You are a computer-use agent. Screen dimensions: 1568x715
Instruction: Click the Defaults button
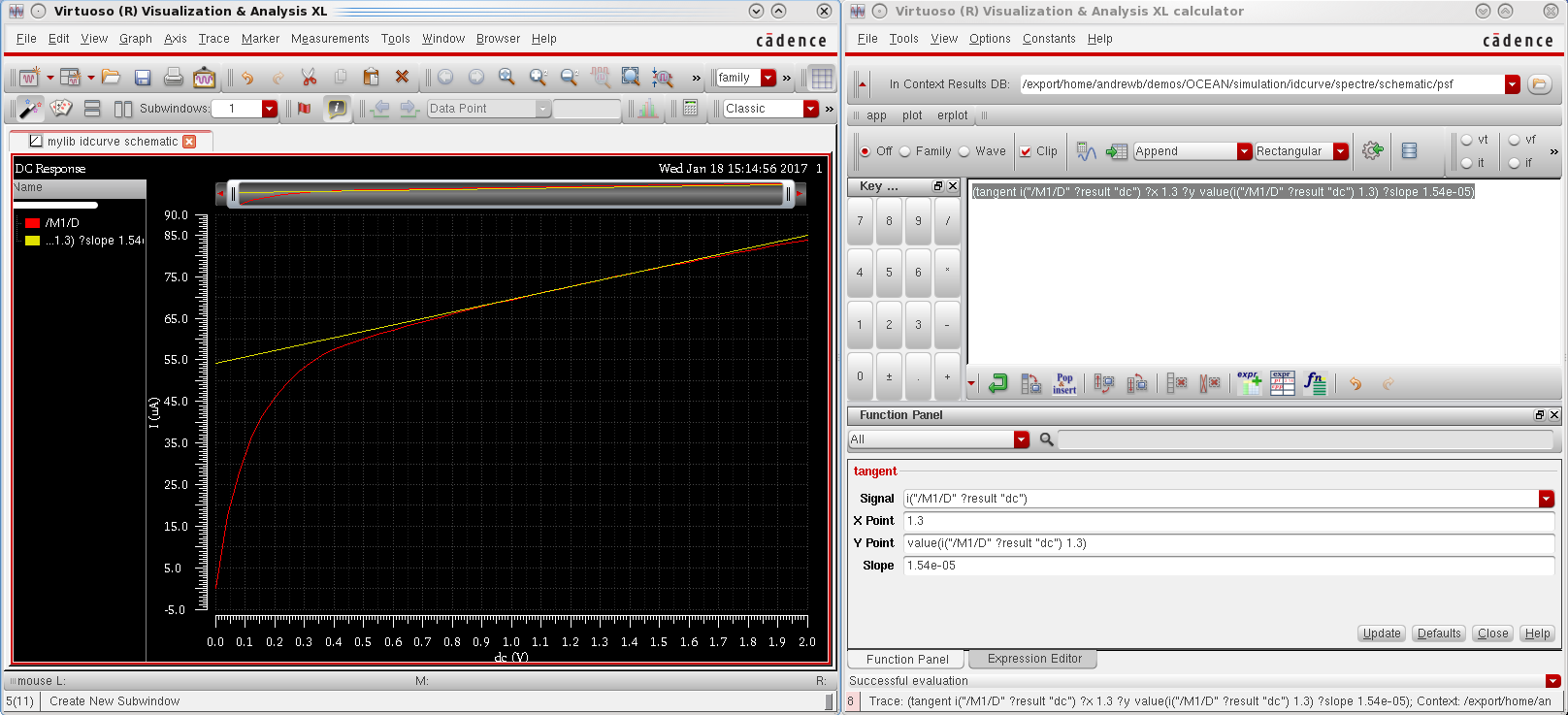point(1439,634)
